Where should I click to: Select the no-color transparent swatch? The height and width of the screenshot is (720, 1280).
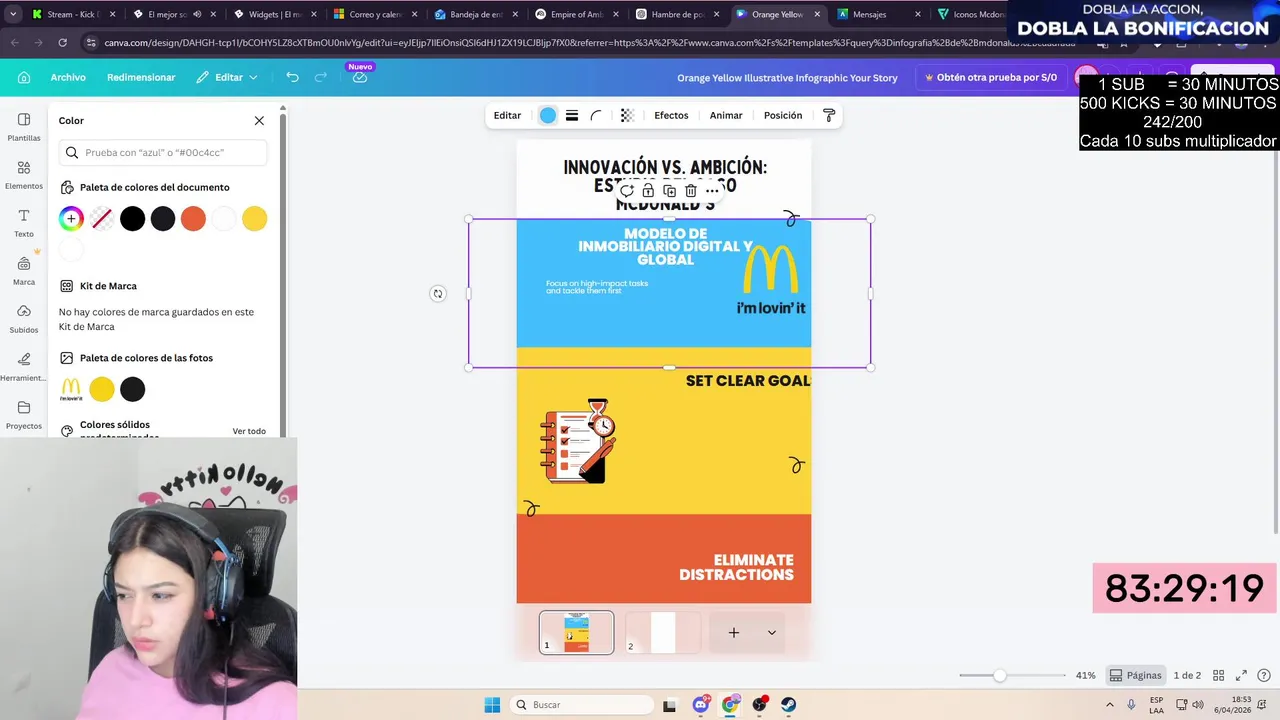click(x=101, y=218)
